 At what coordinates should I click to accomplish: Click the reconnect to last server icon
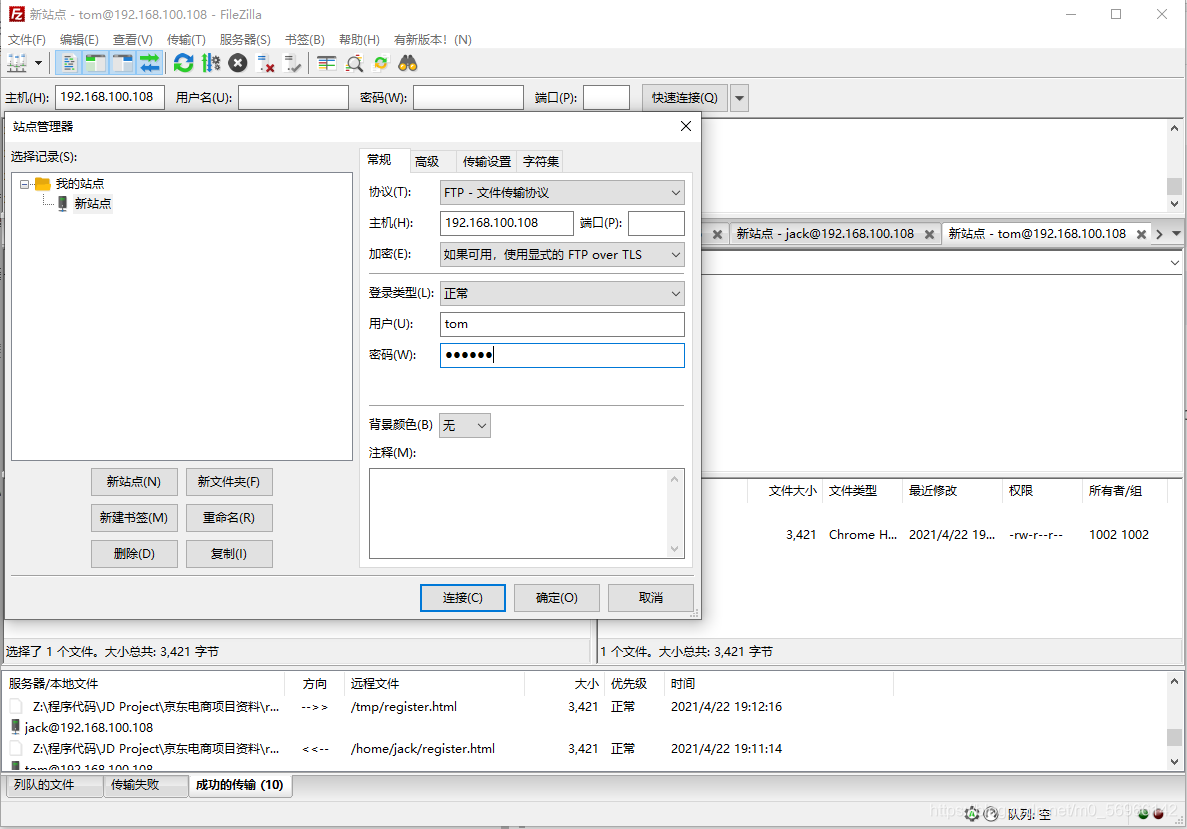292,64
